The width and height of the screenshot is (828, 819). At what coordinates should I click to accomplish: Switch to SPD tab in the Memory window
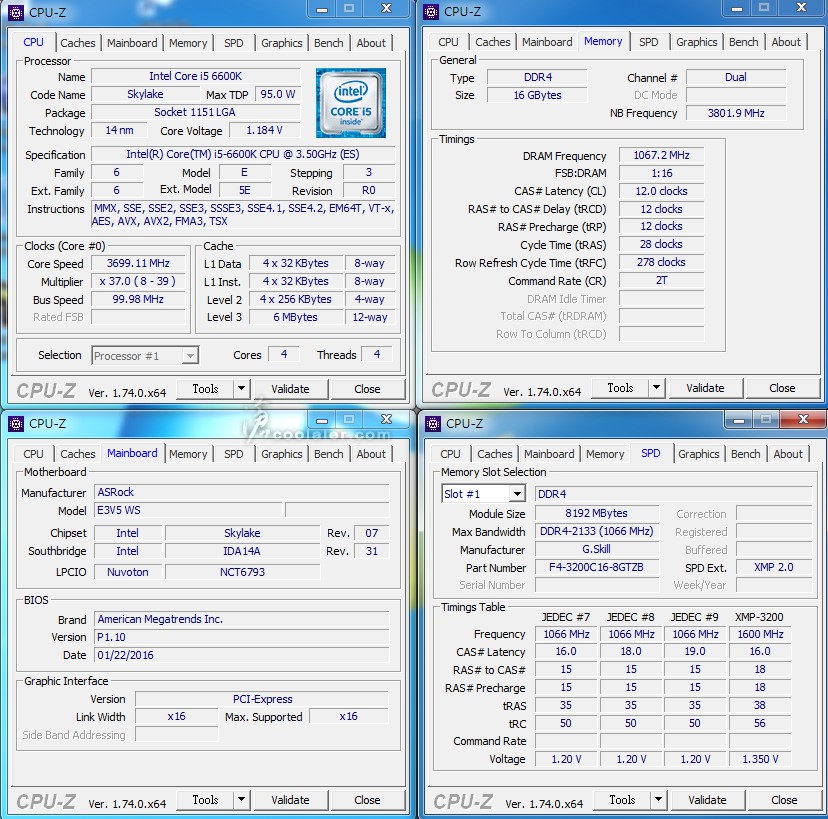pos(648,42)
